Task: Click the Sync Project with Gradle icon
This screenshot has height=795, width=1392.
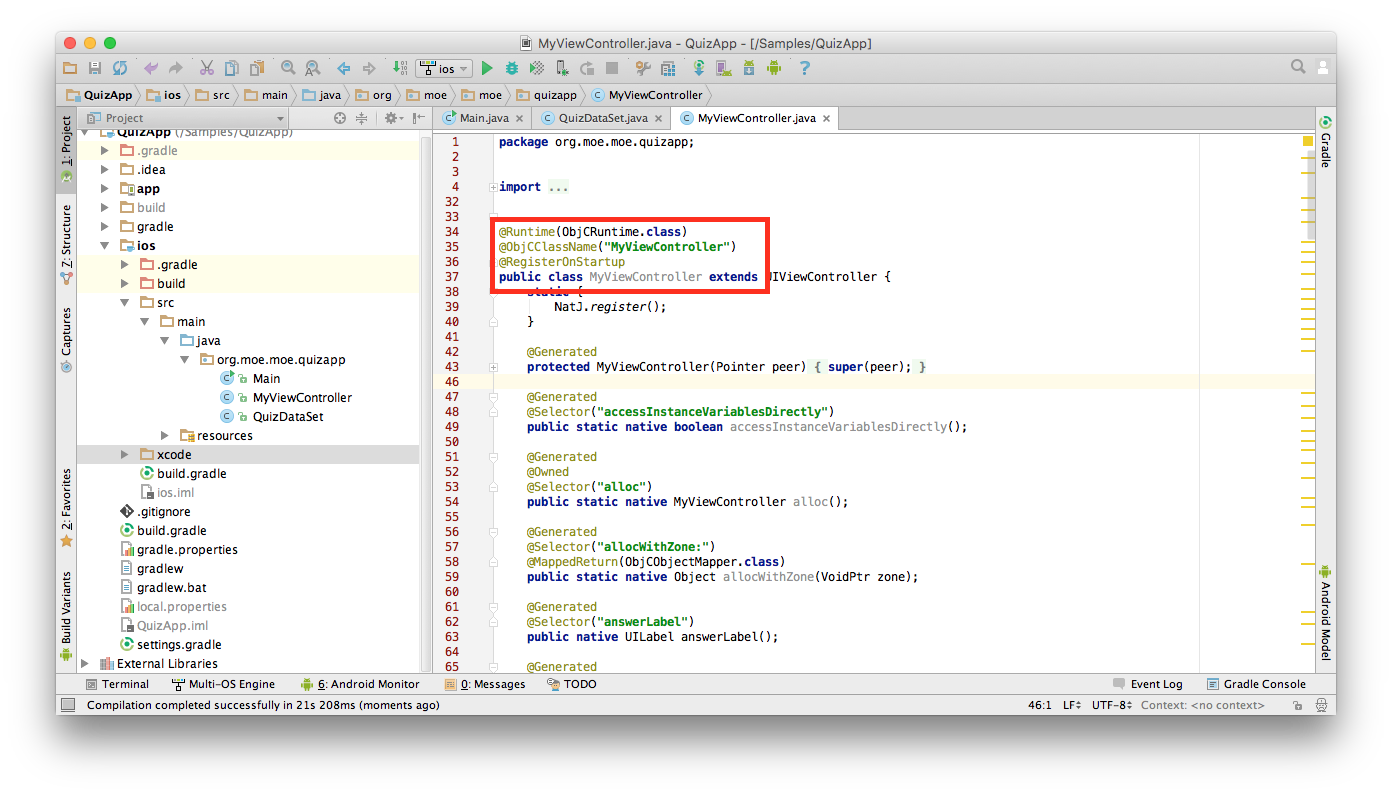Action: coord(699,68)
